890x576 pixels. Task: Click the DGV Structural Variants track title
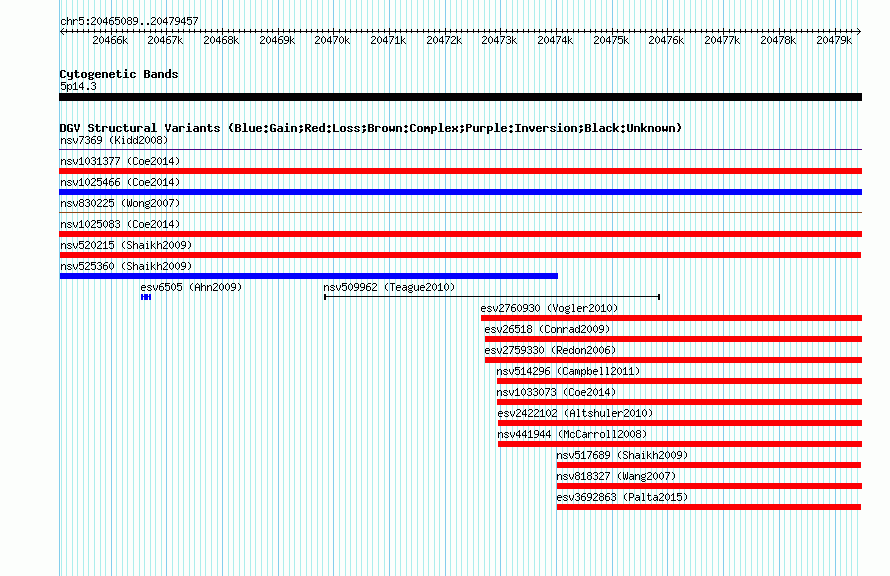point(371,128)
